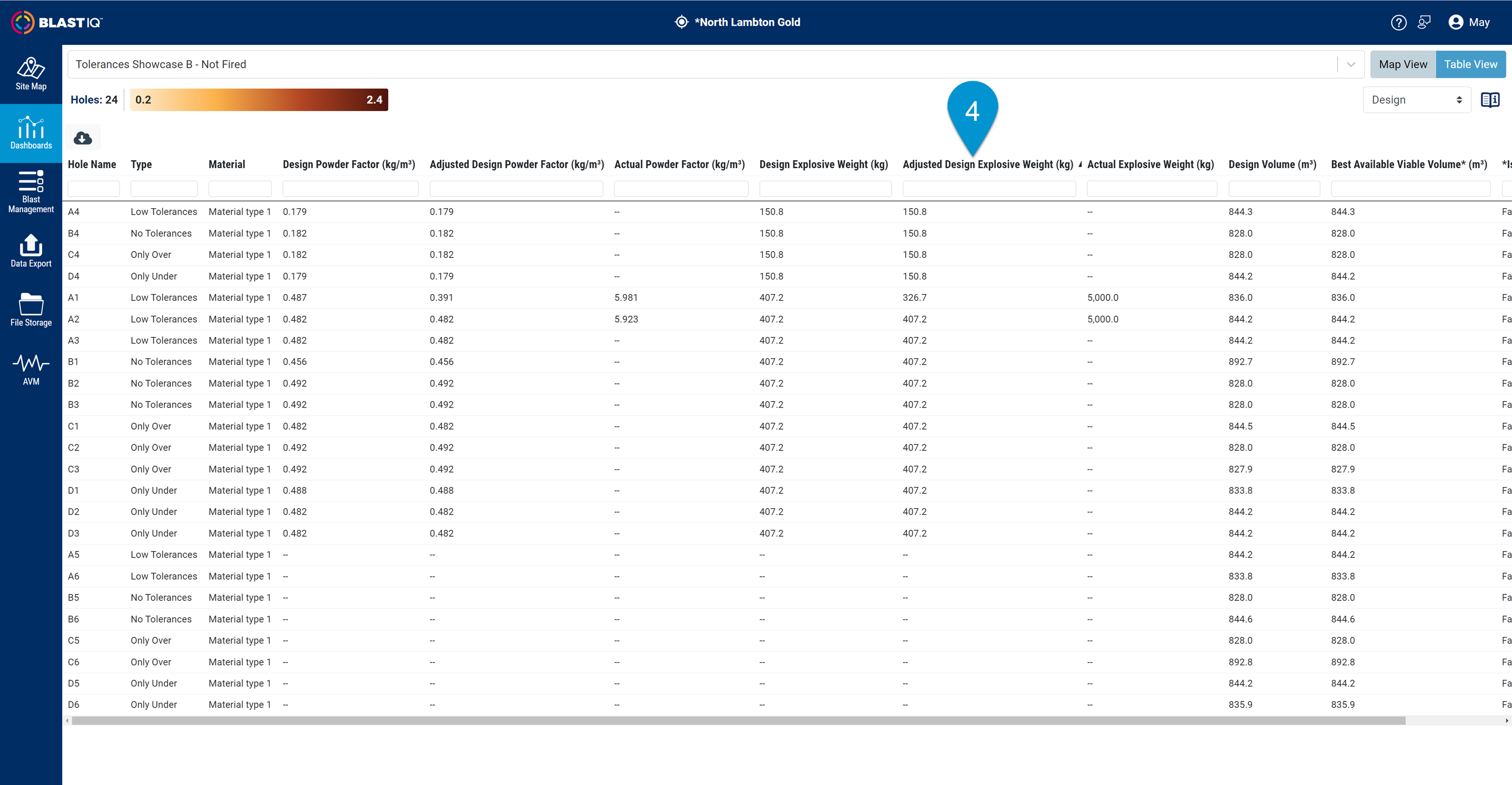Switch to Map View

[x=1402, y=64]
